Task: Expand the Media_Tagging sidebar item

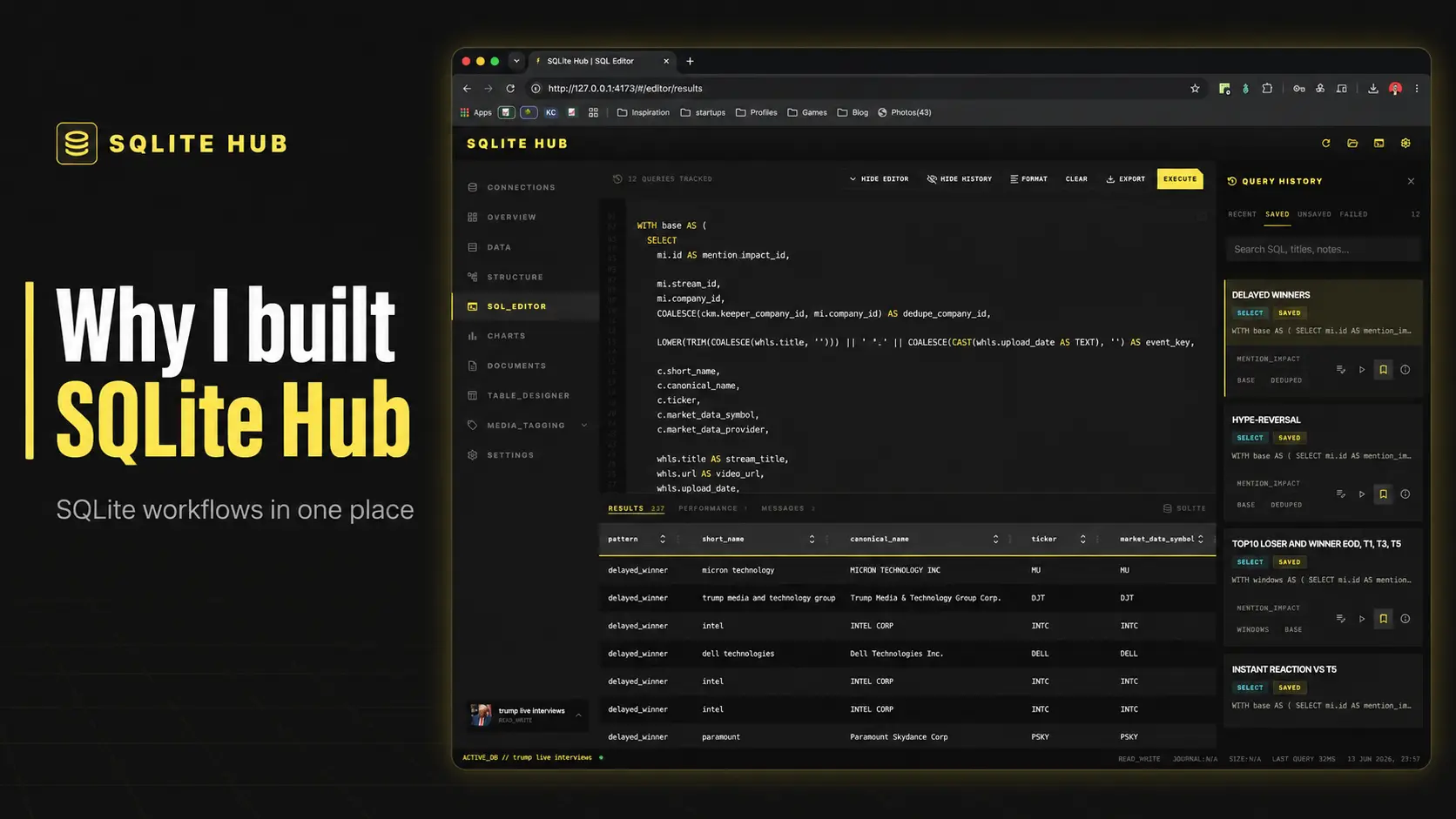Action: click(x=583, y=426)
